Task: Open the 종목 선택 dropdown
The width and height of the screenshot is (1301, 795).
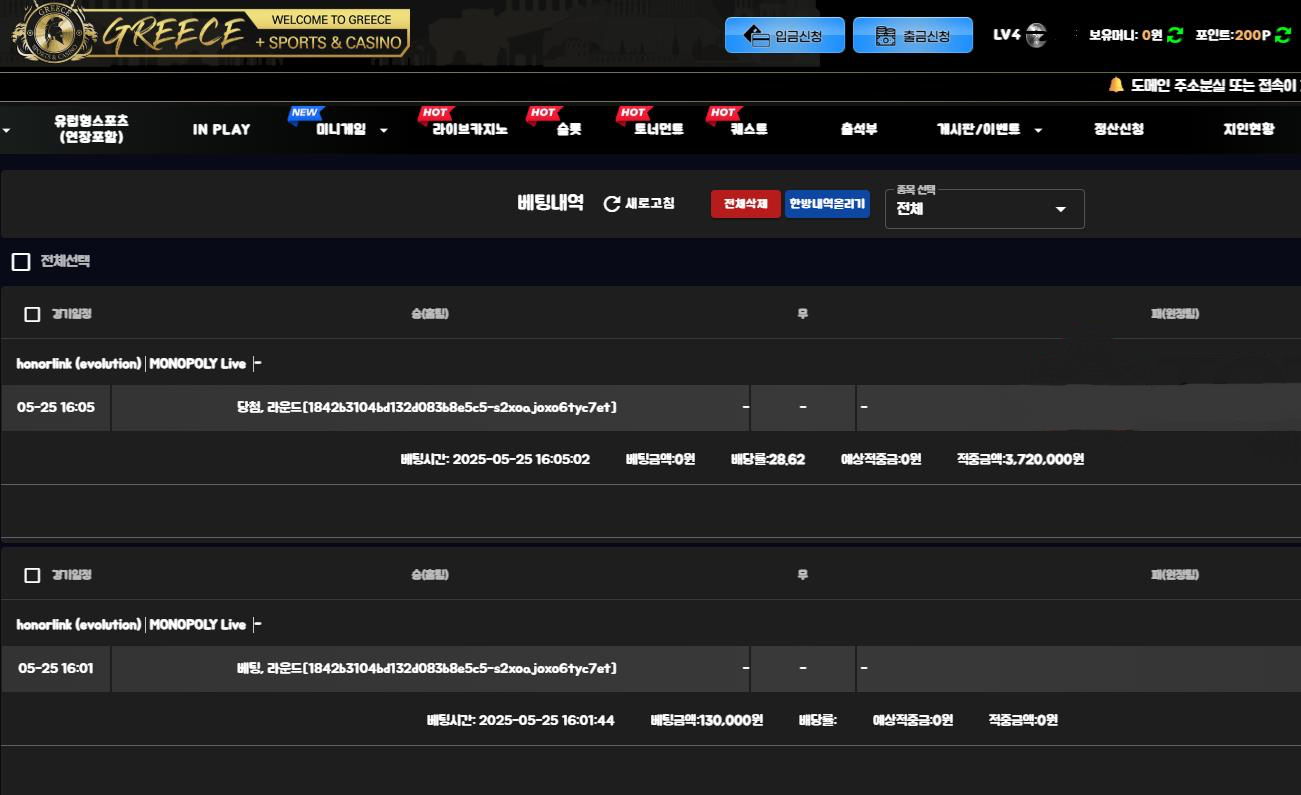Action: click(985, 208)
